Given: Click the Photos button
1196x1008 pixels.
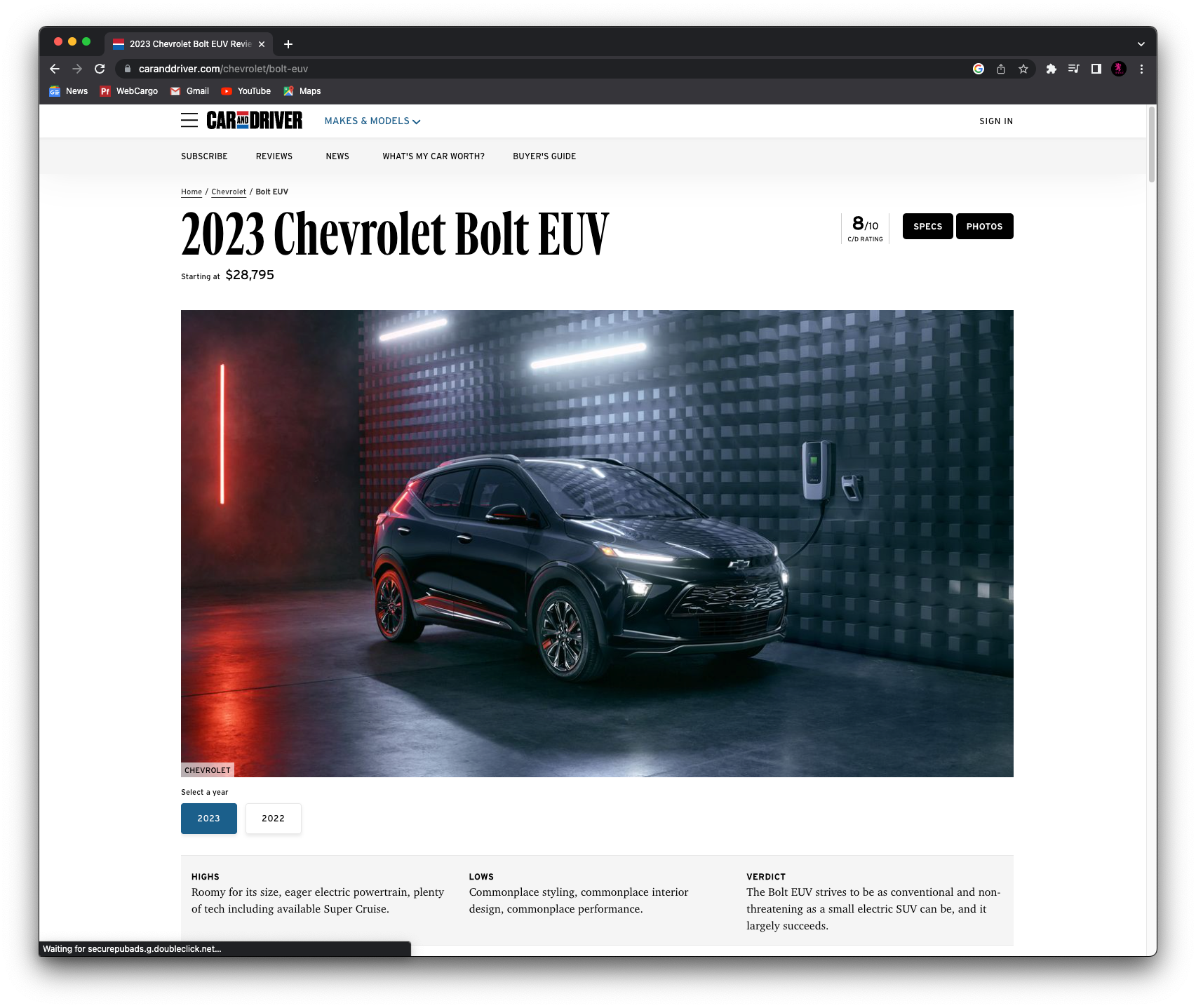Looking at the screenshot, I should [x=984, y=227].
